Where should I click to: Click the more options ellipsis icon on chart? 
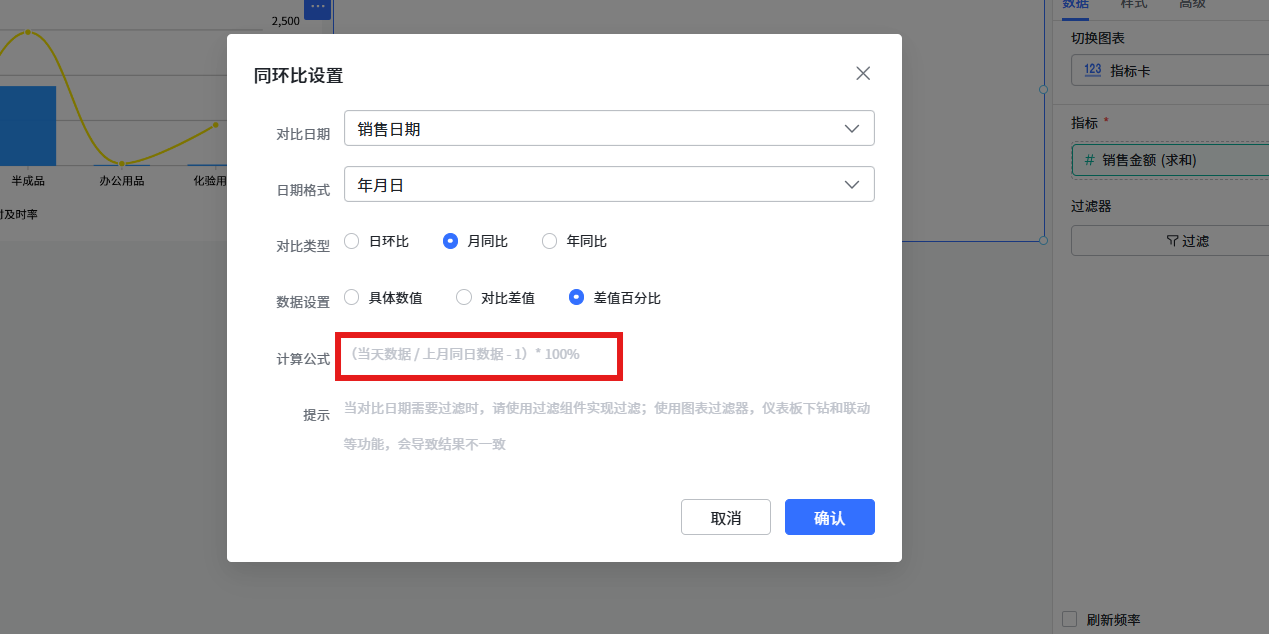pyautogui.click(x=317, y=7)
